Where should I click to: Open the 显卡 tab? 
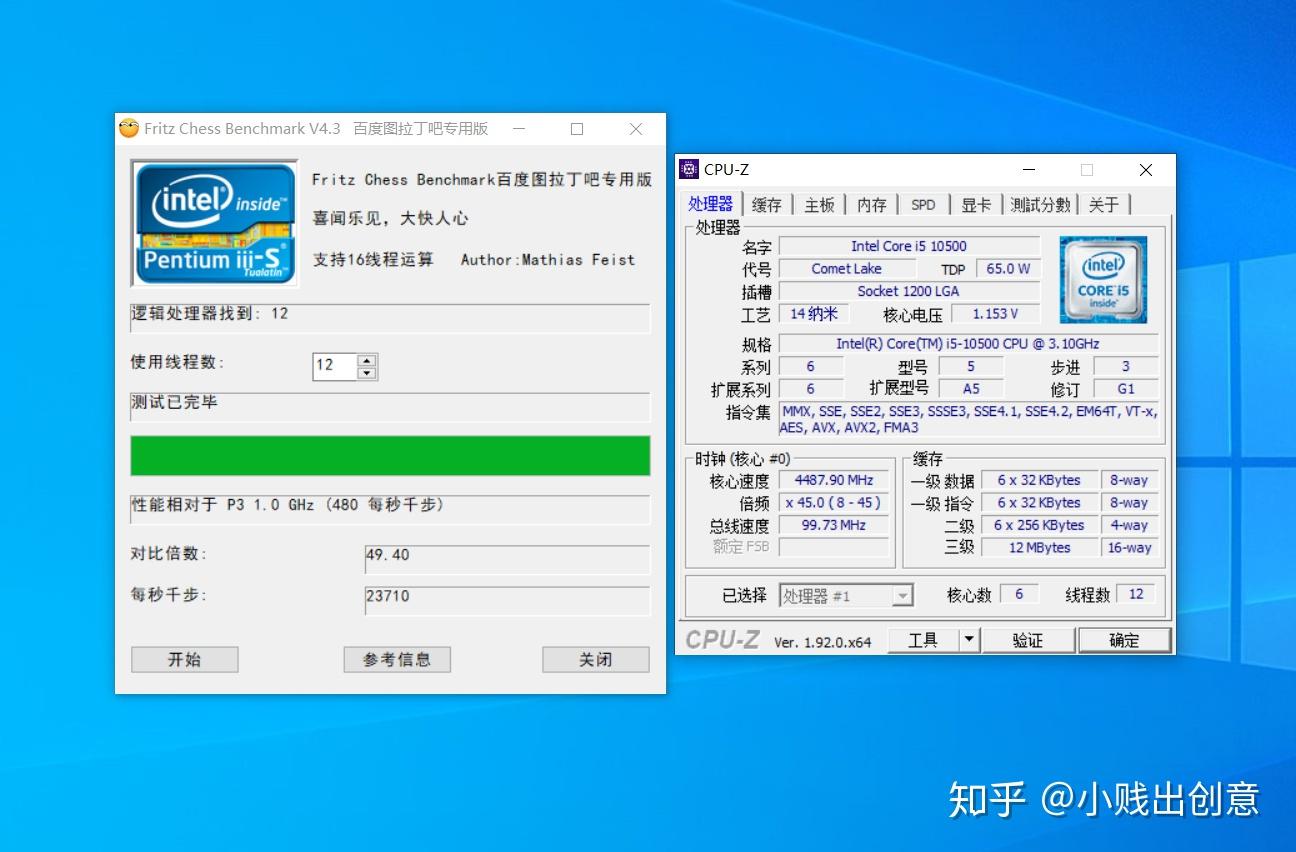[x=976, y=205]
